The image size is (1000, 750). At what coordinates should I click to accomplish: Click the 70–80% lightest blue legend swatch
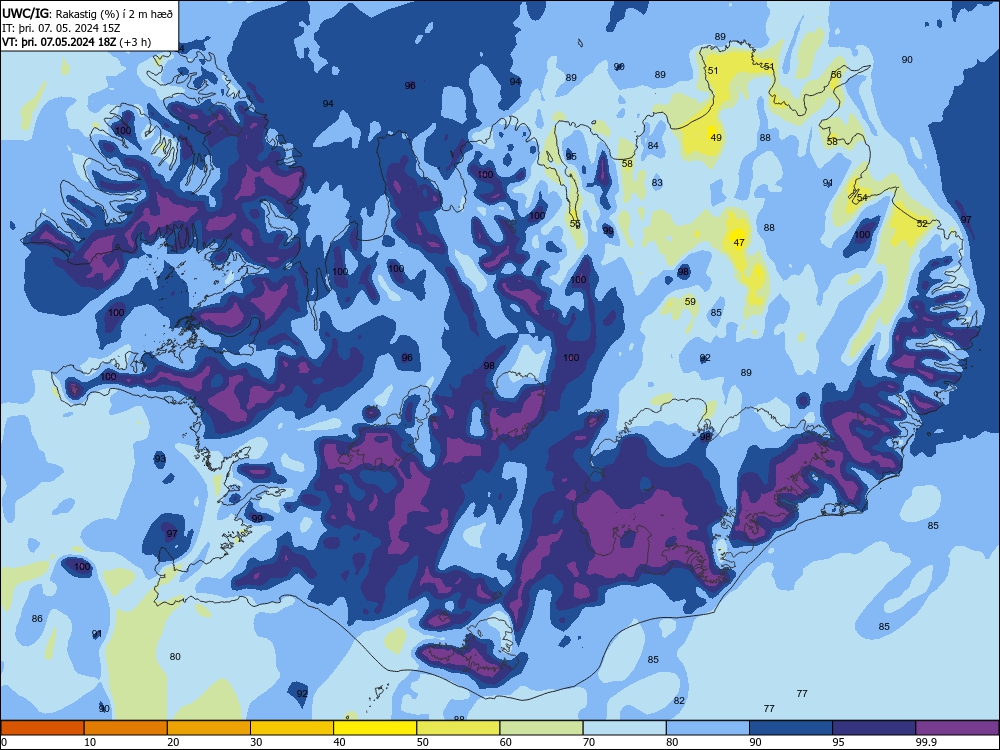pos(625,728)
